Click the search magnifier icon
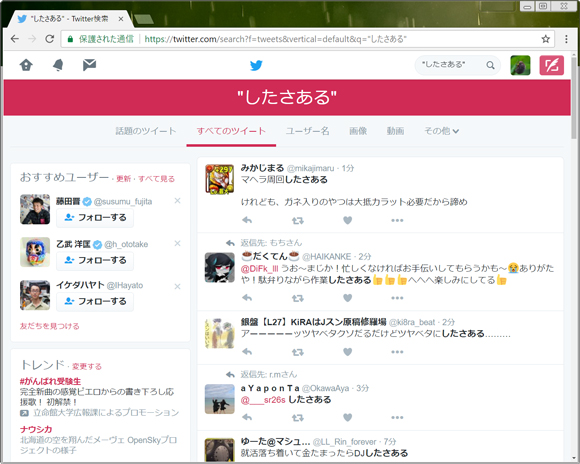This screenshot has width=580, height=464. 490,65
